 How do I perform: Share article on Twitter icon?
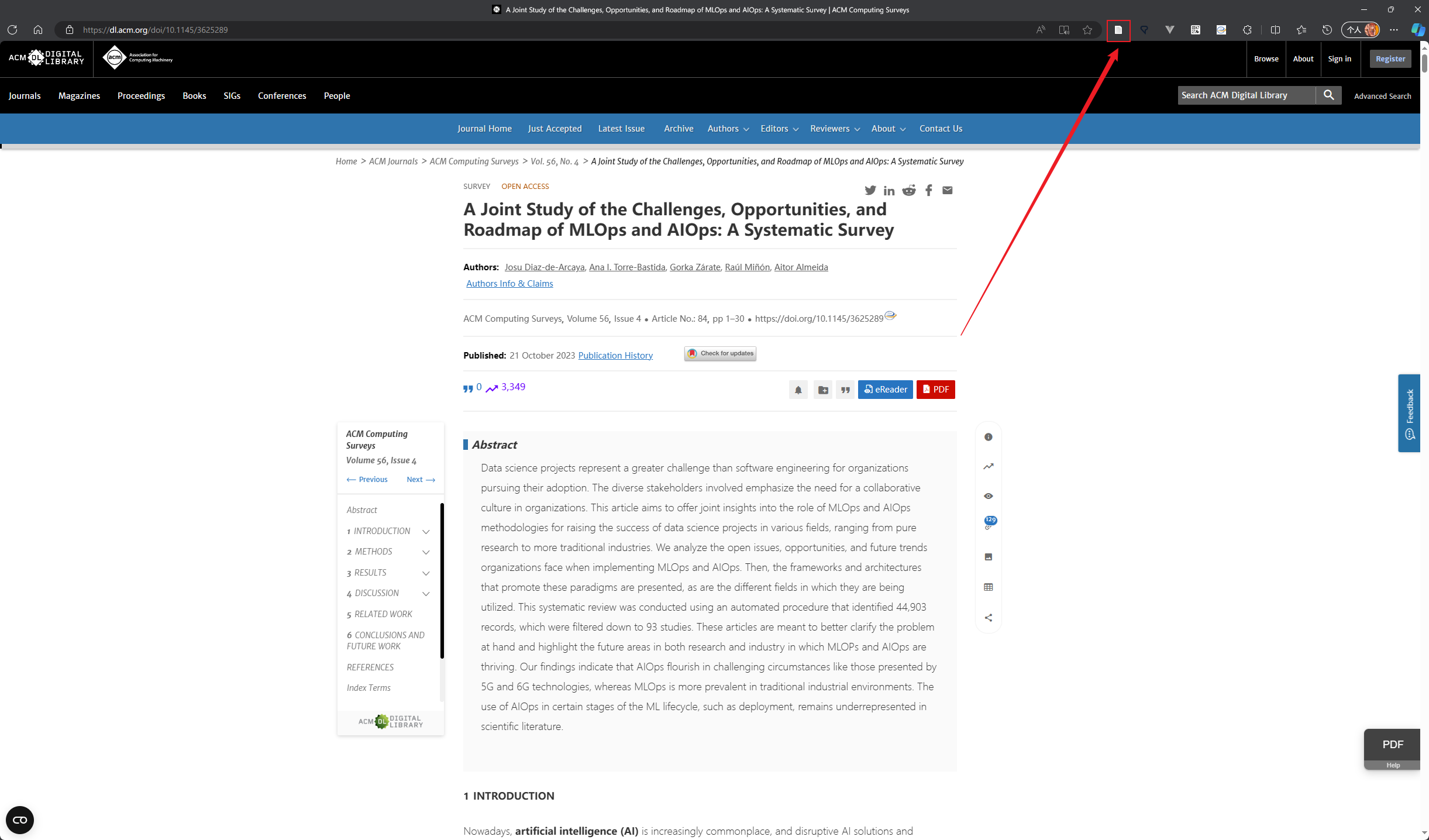click(x=870, y=190)
